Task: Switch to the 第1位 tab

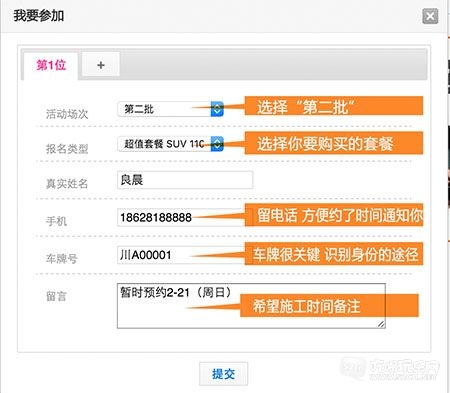Action: tap(51, 65)
